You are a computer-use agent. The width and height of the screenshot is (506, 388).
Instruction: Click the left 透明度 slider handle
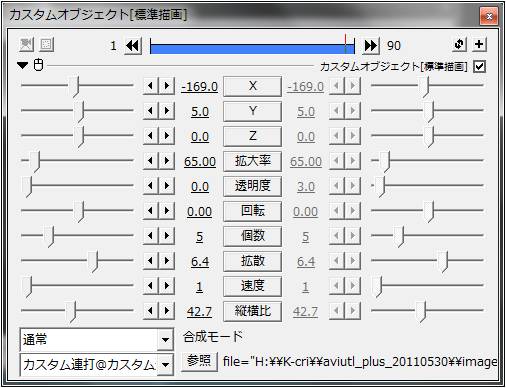(27, 187)
